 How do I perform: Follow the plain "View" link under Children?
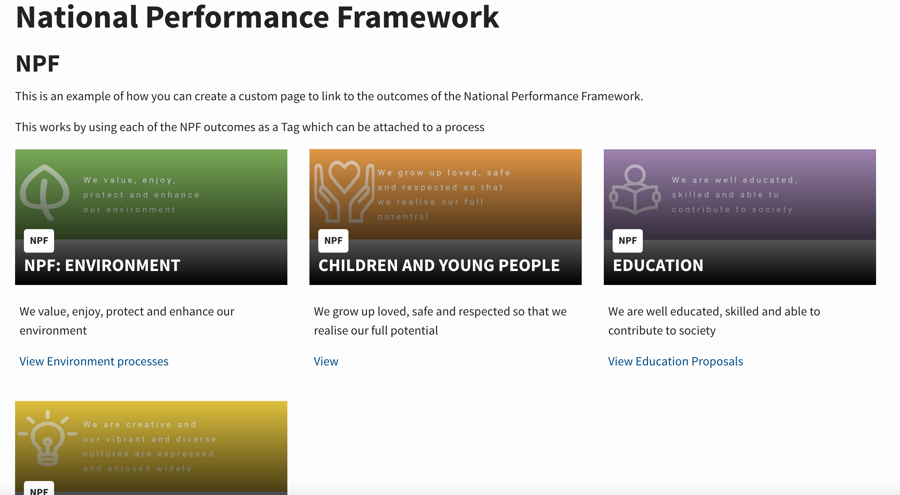pyautogui.click(x=326, y=361)
